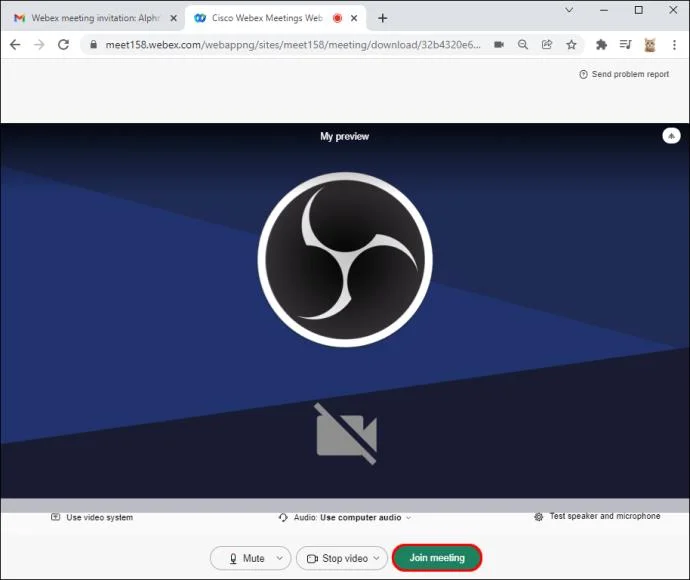Click the crossed-out camera icon in the preview
The width and height of the screenshot is (690, 580).
tap(346, 434)
